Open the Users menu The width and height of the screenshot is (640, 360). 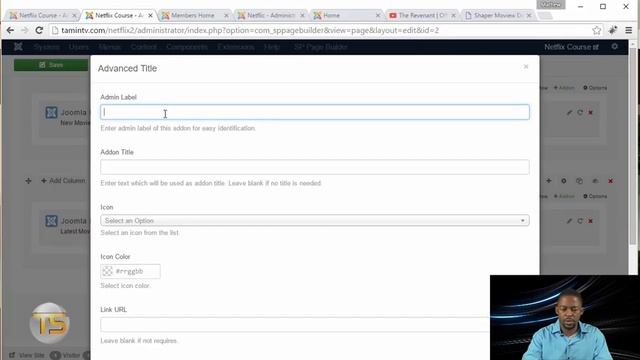coord(79,47)
